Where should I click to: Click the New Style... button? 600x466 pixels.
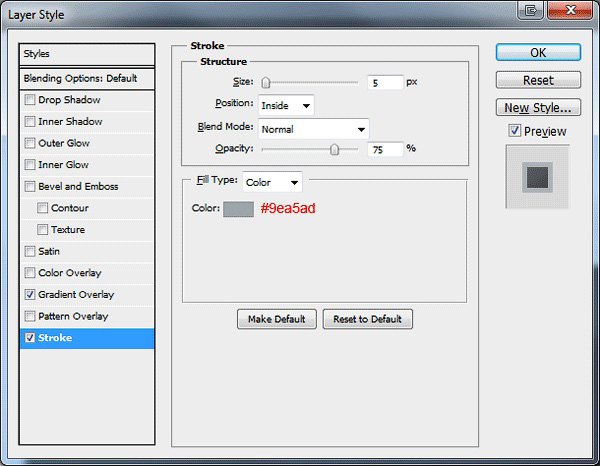coord(538,108)
